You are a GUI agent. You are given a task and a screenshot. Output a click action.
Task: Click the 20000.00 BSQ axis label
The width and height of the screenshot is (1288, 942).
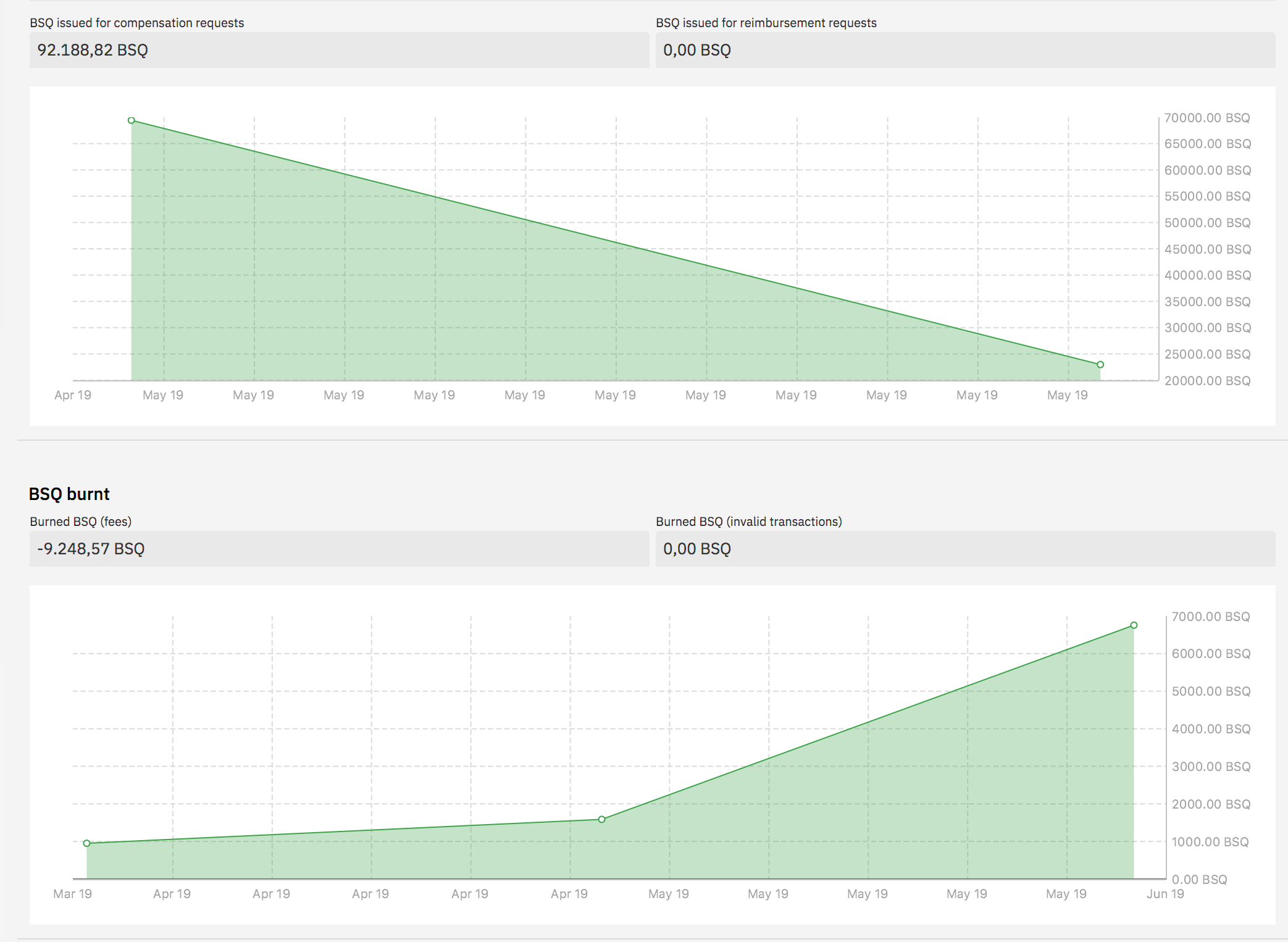point(1208,381)
